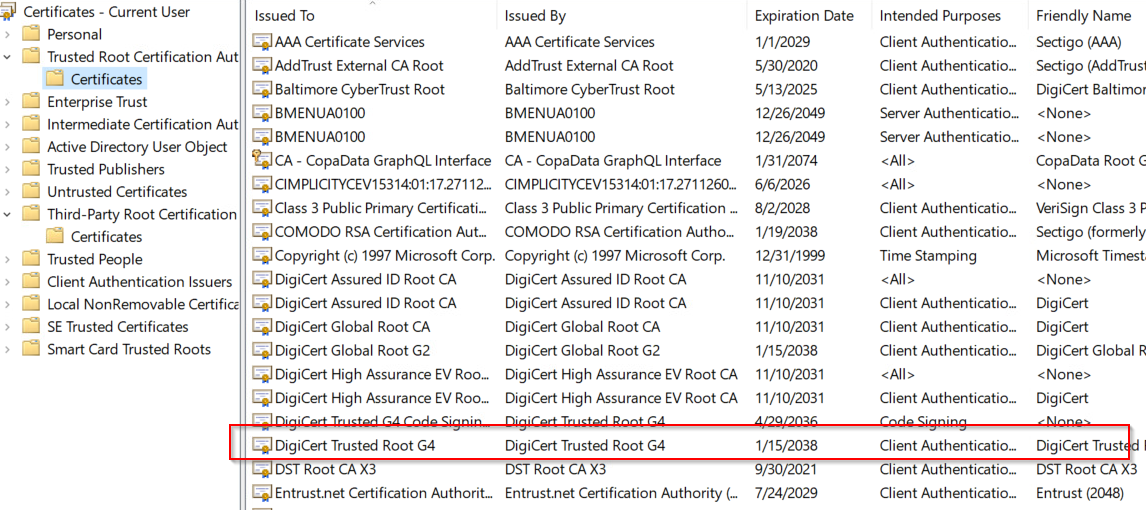Screen dimensions: 1146x510
Task: Click the Certificates - Current User root icon
Action: [x=10, y=12]
